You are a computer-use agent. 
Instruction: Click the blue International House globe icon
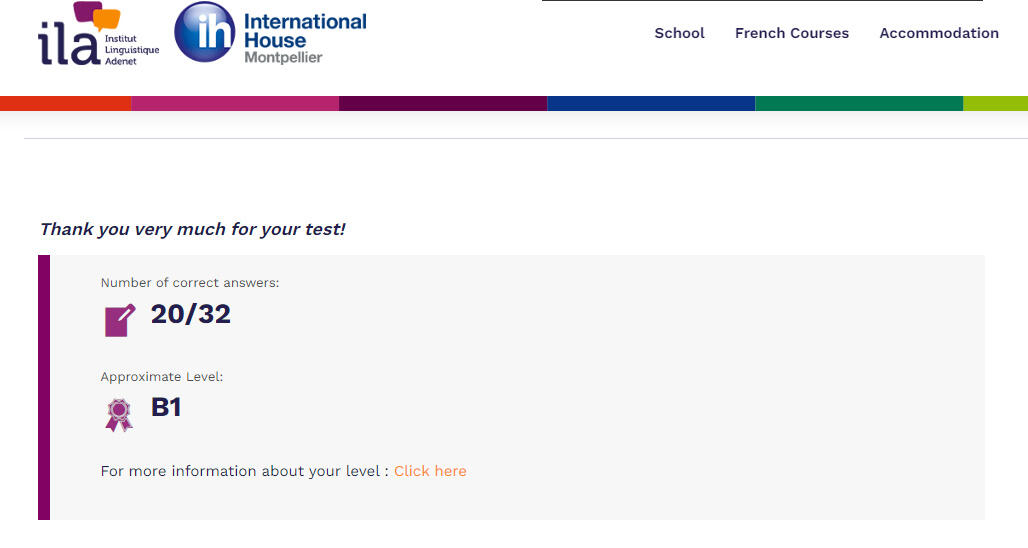[x=204, y=32]
